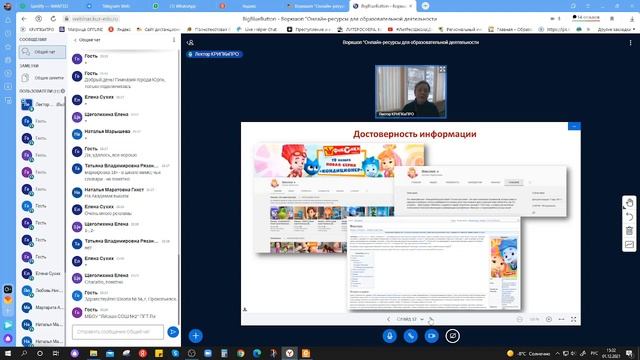This screenshot has width=640, height=360.
Task: Open the weather widget in taskbar
Action: [x=529, y=353]
